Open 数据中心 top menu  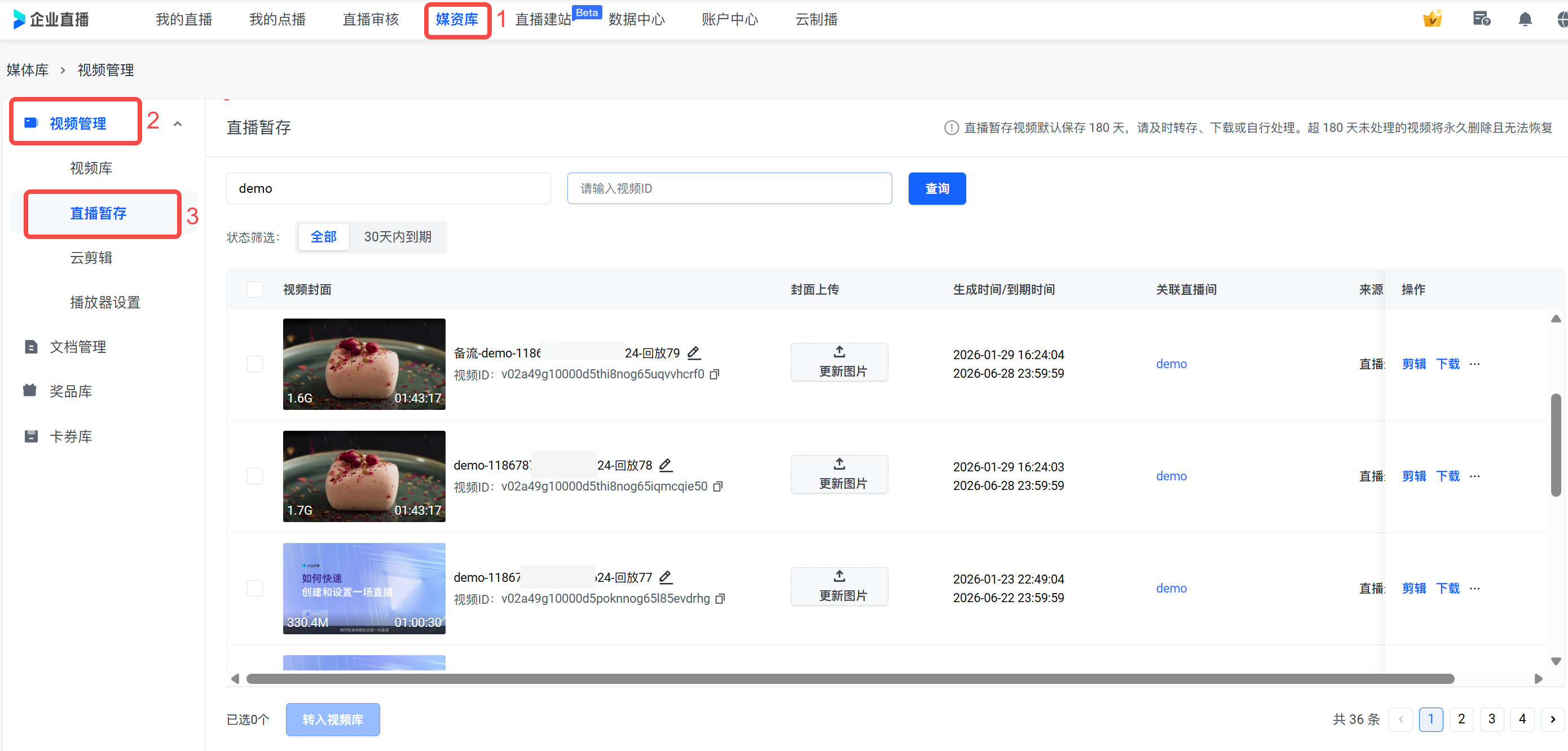pos(636,20)
